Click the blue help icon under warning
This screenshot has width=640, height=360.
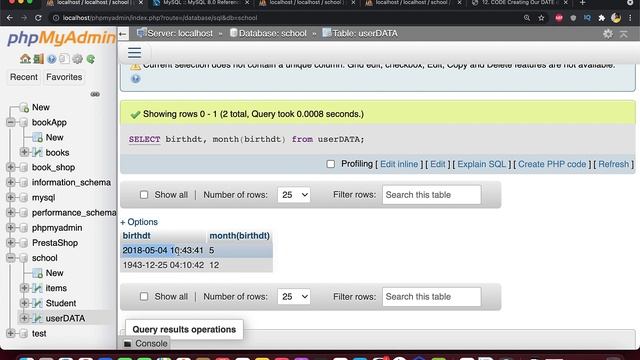pos(136,78)
